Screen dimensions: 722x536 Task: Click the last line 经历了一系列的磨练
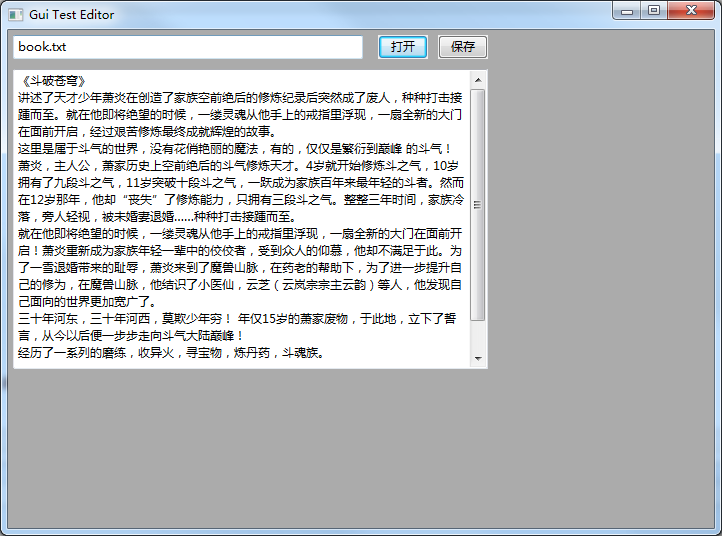172,353
